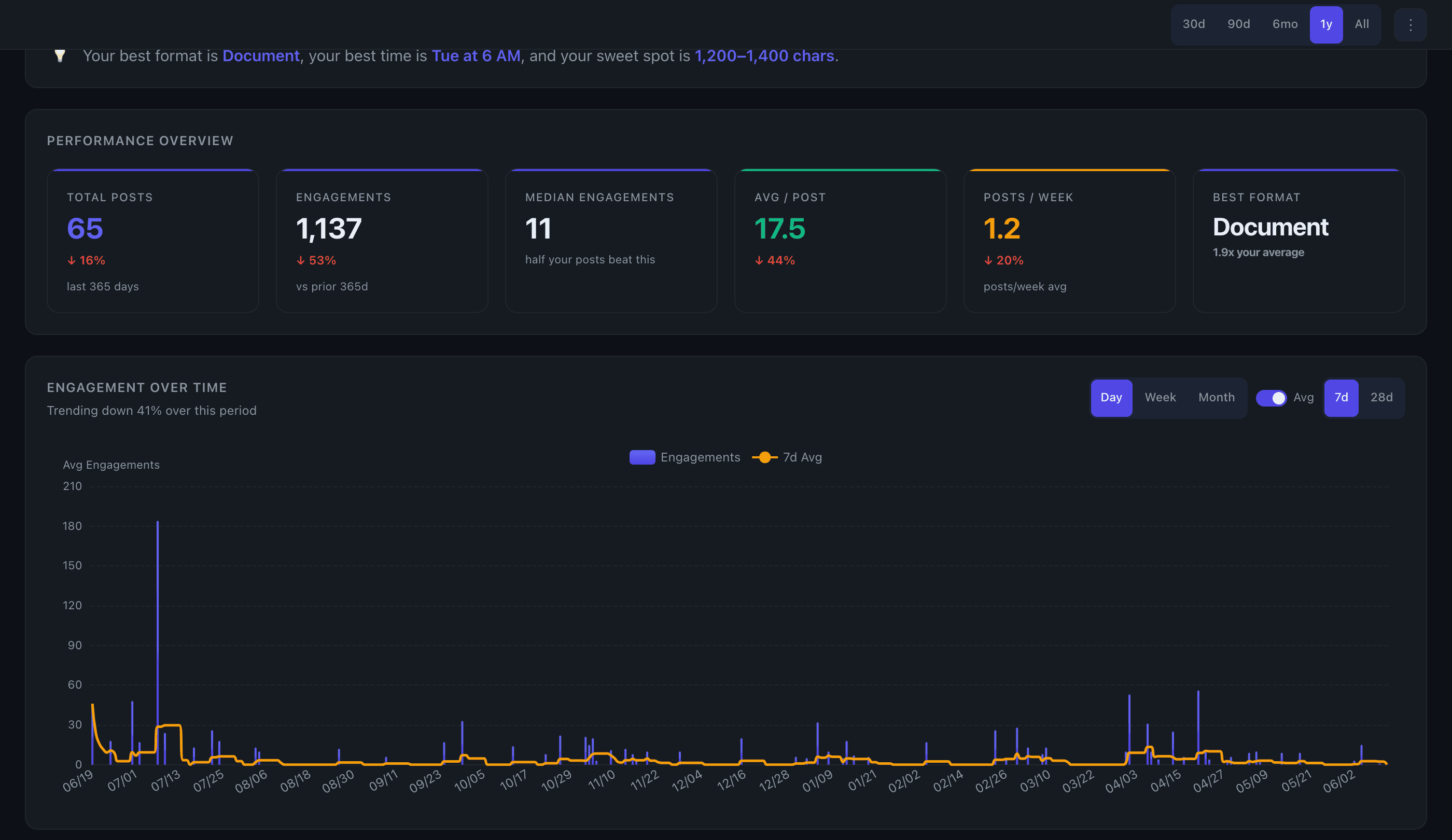Click the 44% decrease indicator

[x=774, y=260]
